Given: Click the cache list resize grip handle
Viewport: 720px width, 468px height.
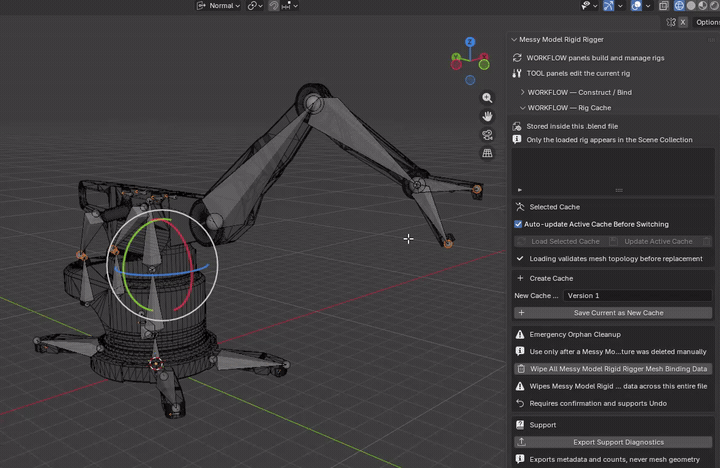Looking at the screenshot, I should 619,190.
